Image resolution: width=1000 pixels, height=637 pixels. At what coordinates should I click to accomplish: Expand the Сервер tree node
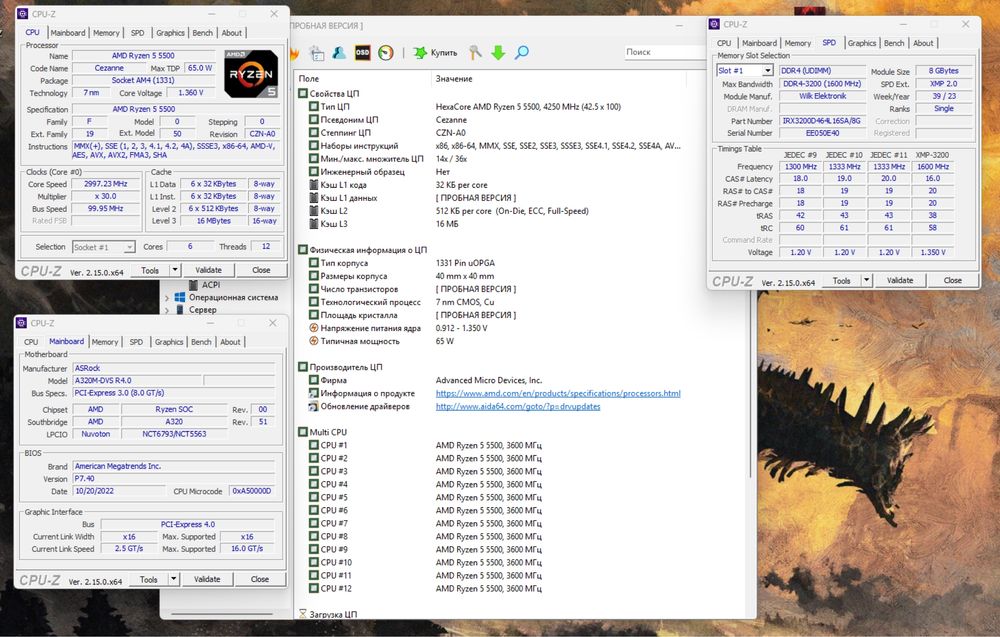click(166, 310)
